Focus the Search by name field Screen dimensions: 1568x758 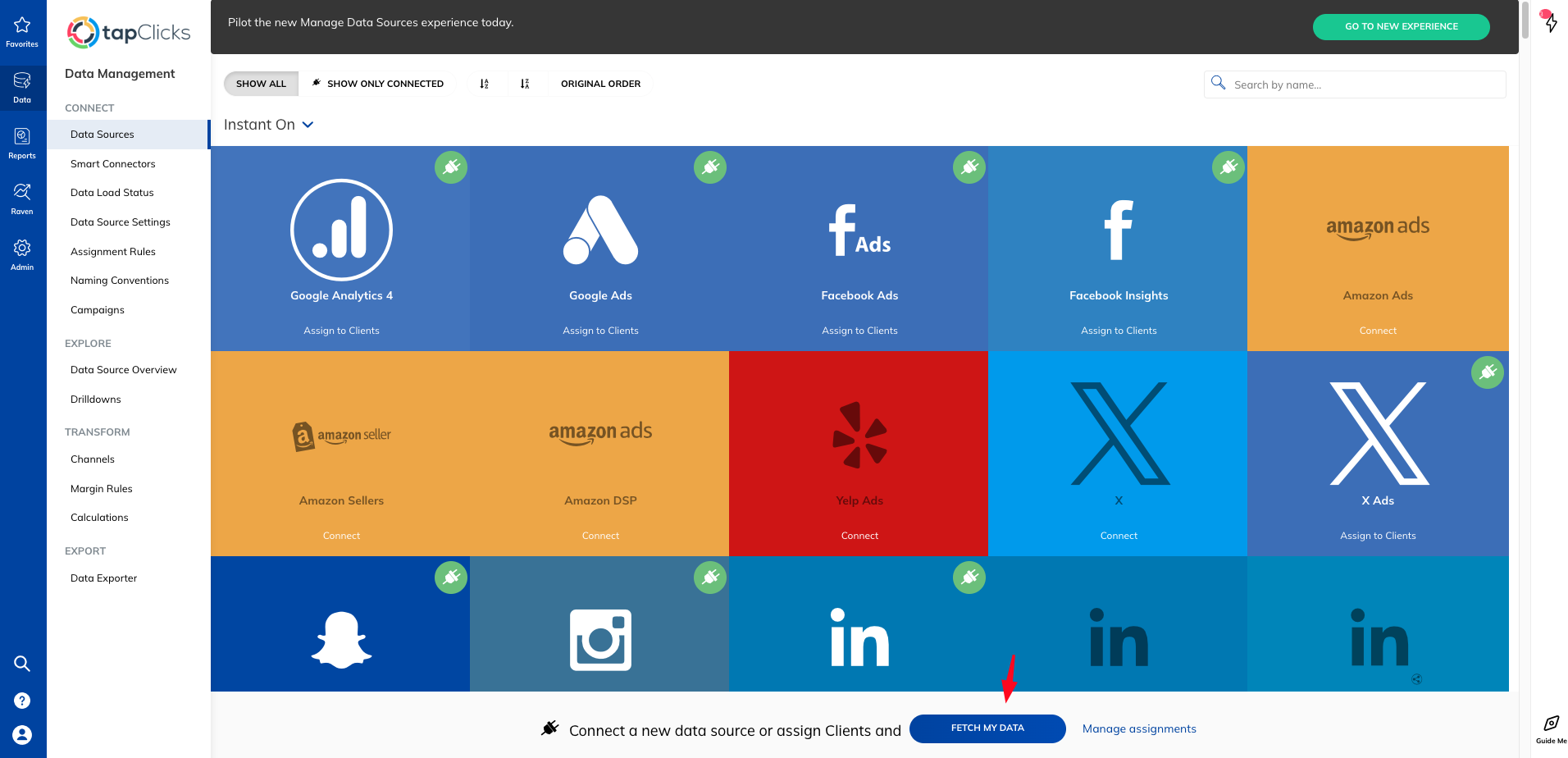tap(1355, 84)
